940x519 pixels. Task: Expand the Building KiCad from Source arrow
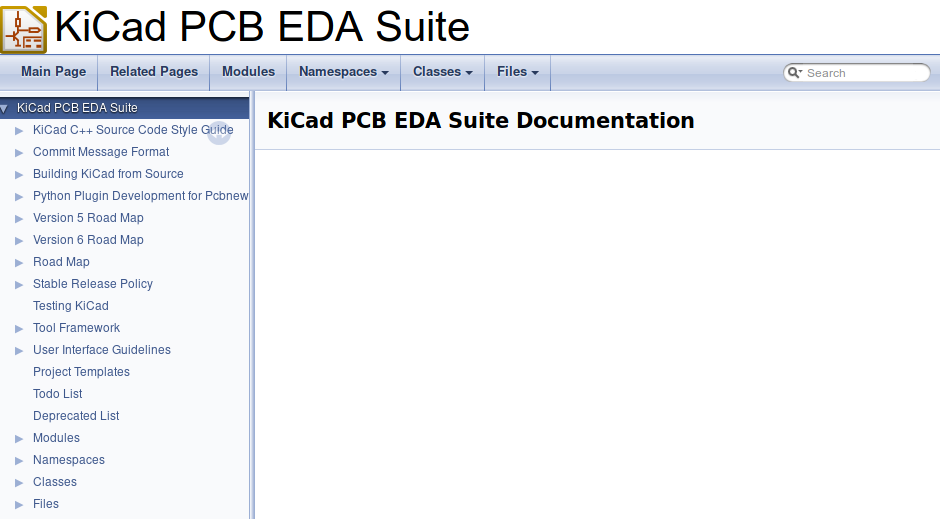coord(19,174)
